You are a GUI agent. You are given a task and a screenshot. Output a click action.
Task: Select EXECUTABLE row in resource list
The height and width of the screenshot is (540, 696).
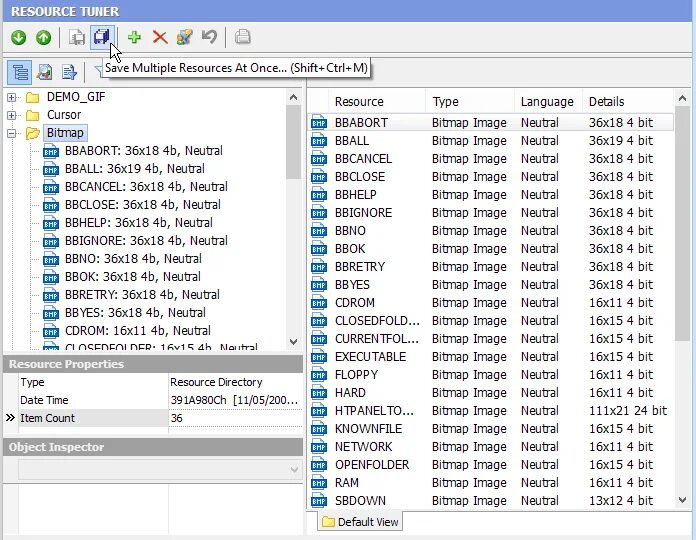tap(490, 357)
